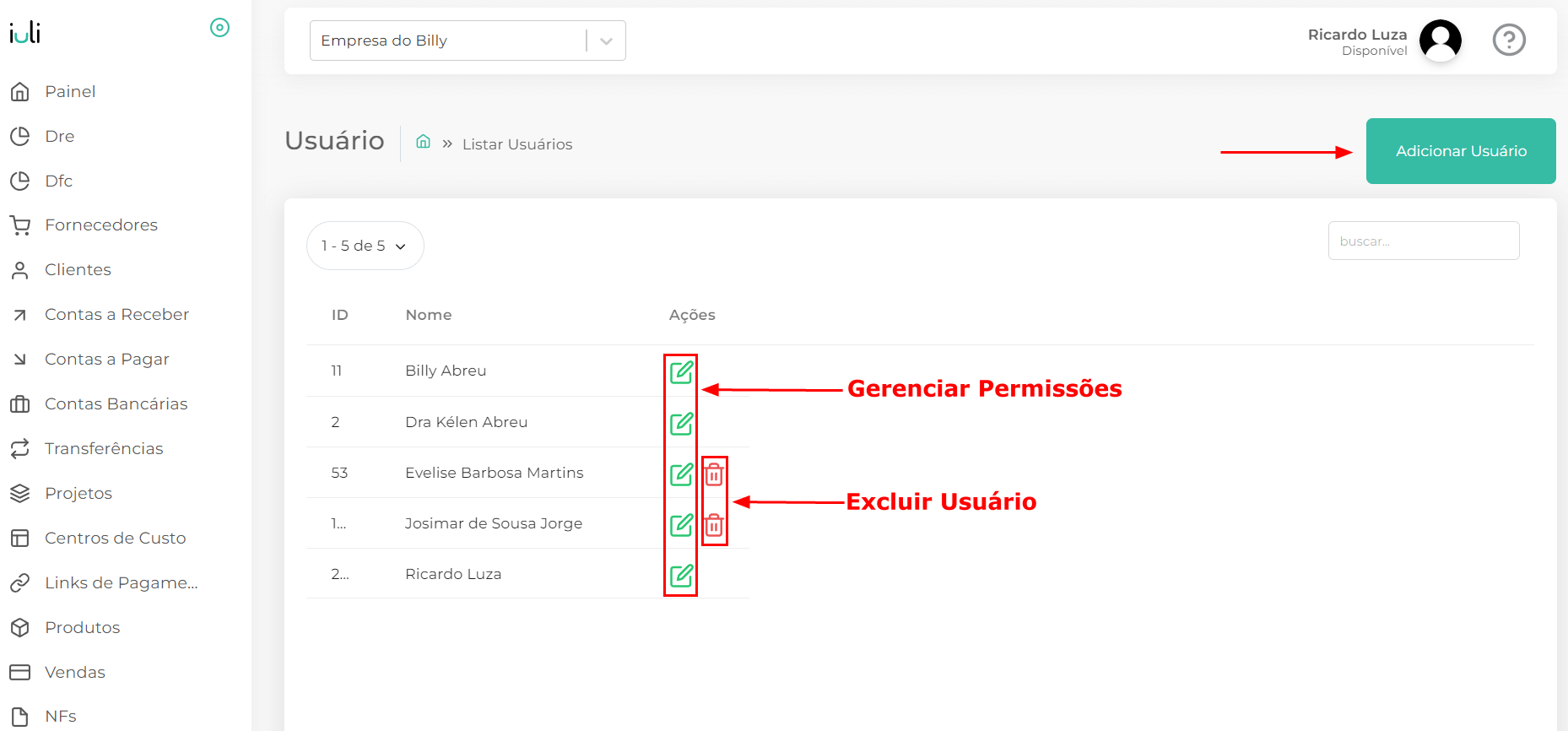1568x731 pixels.
Task: Click the iuli logo
Action: [x=25, y=32]
